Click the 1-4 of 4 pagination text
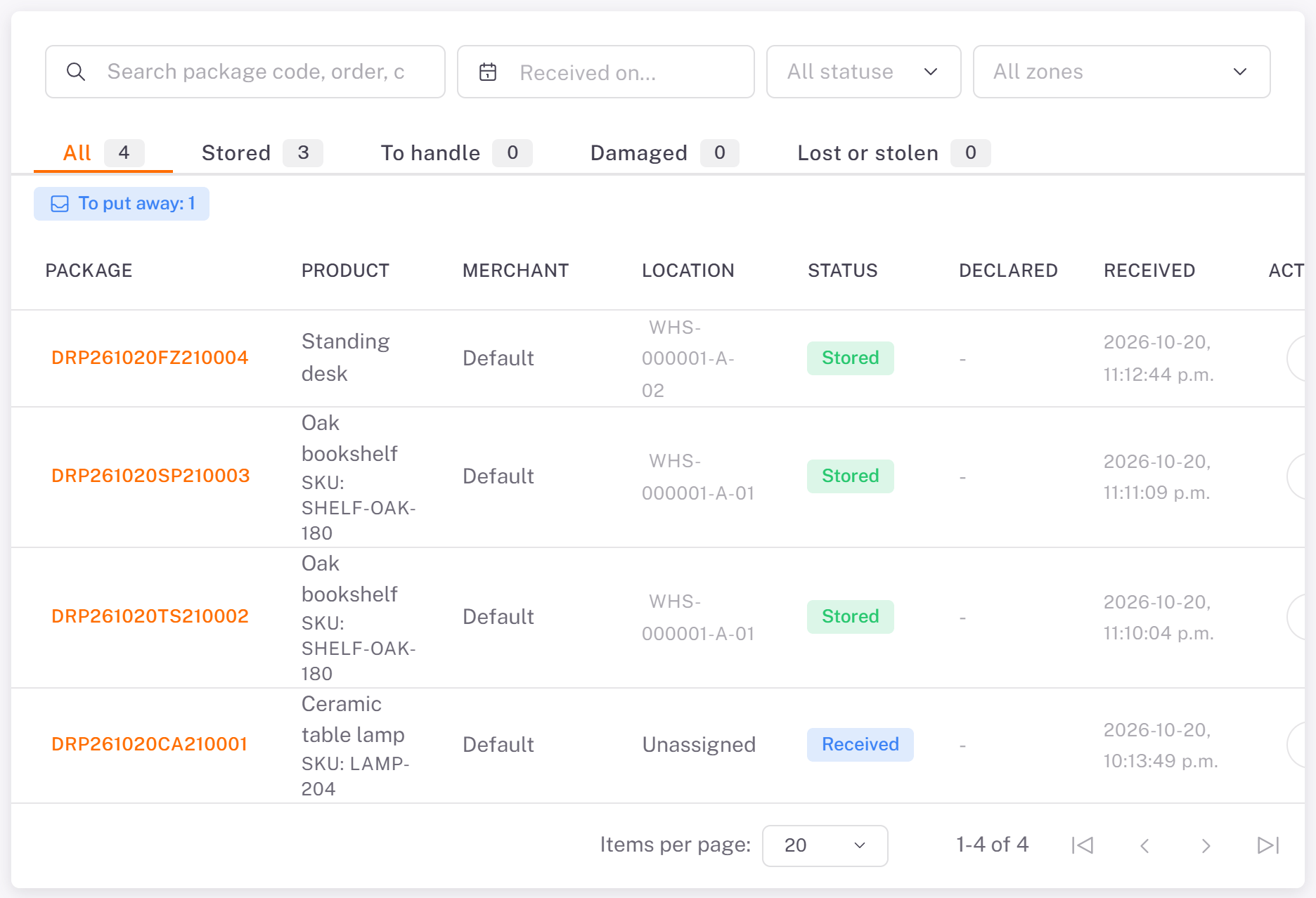The image size is (1316, 898). click(992, 845)
